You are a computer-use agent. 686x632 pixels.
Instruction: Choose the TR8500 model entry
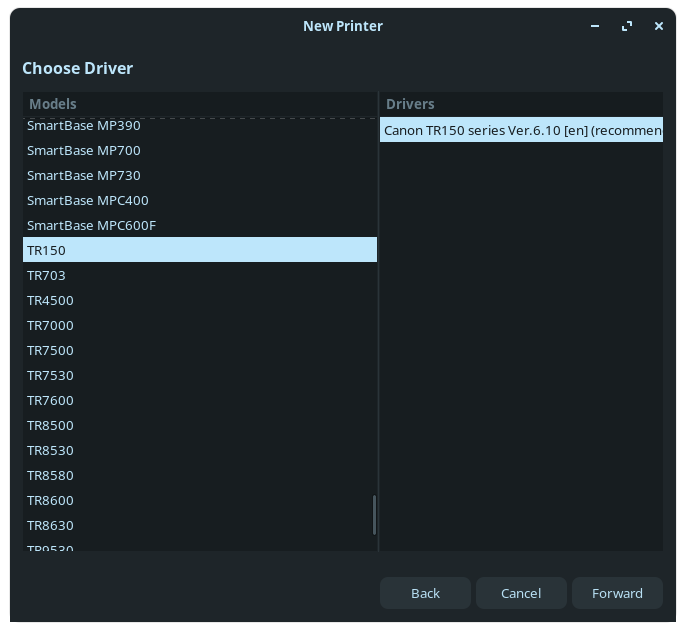[x=50, y=425]
